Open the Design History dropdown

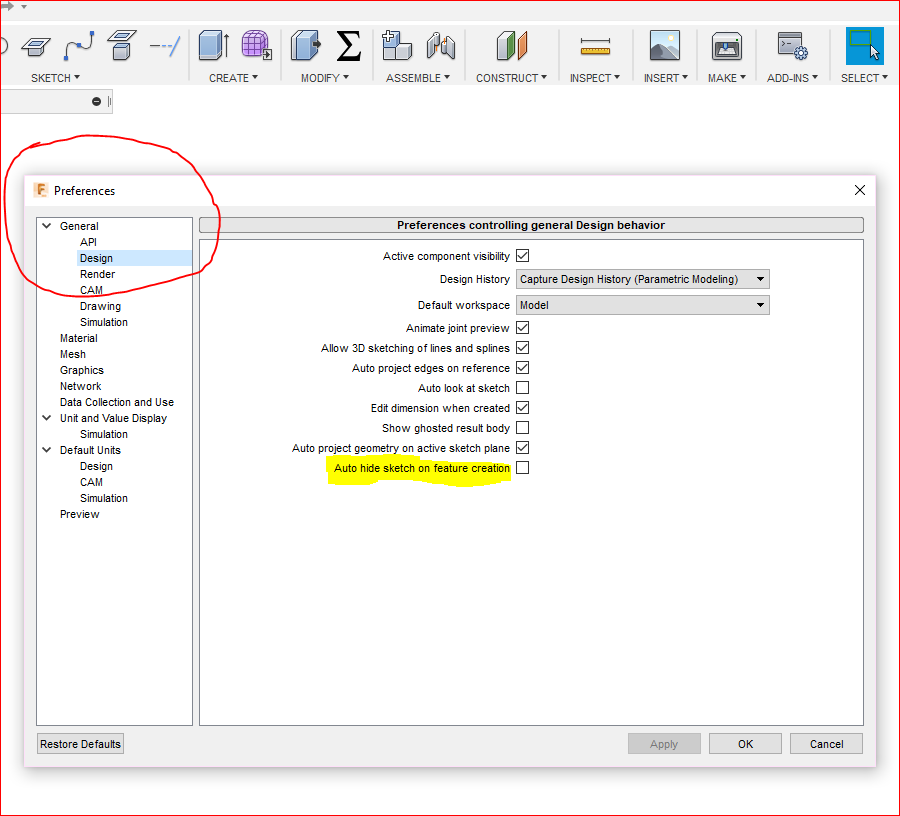643,279
